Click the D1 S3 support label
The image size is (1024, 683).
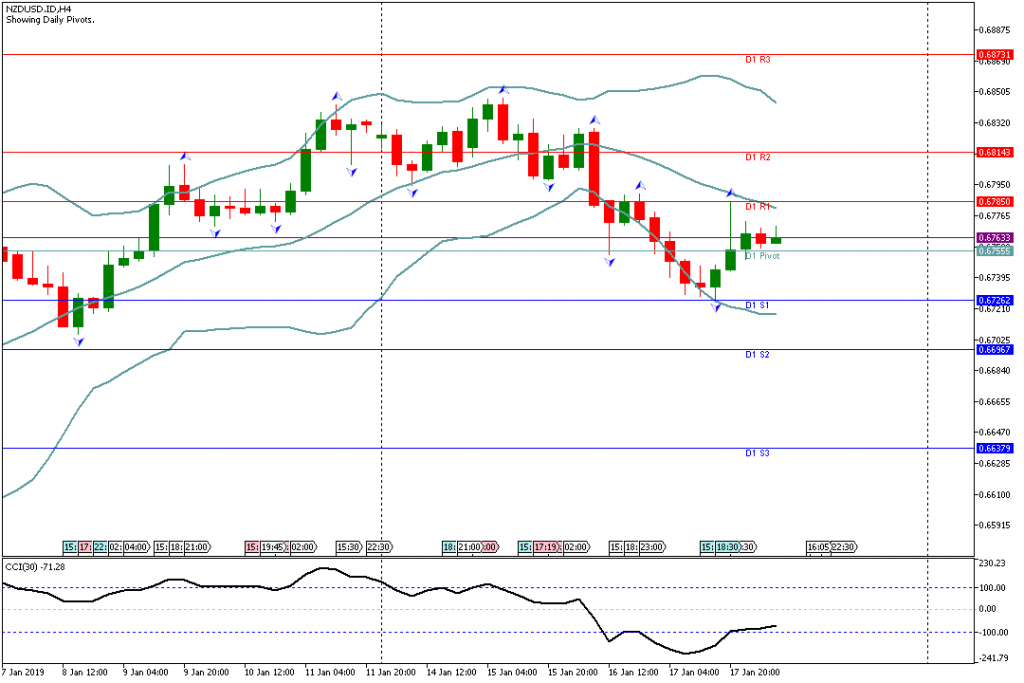[757, 454]
